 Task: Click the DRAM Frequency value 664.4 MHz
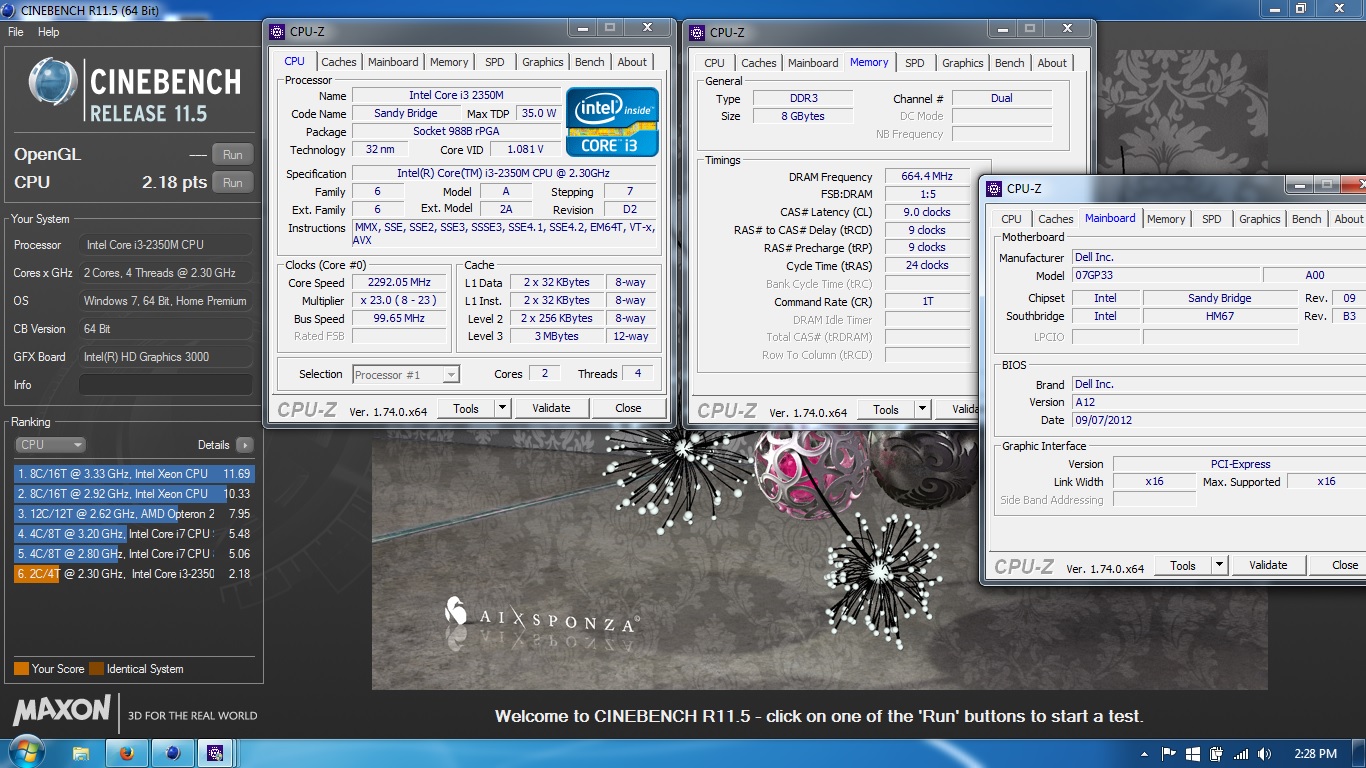coord(925,177)
